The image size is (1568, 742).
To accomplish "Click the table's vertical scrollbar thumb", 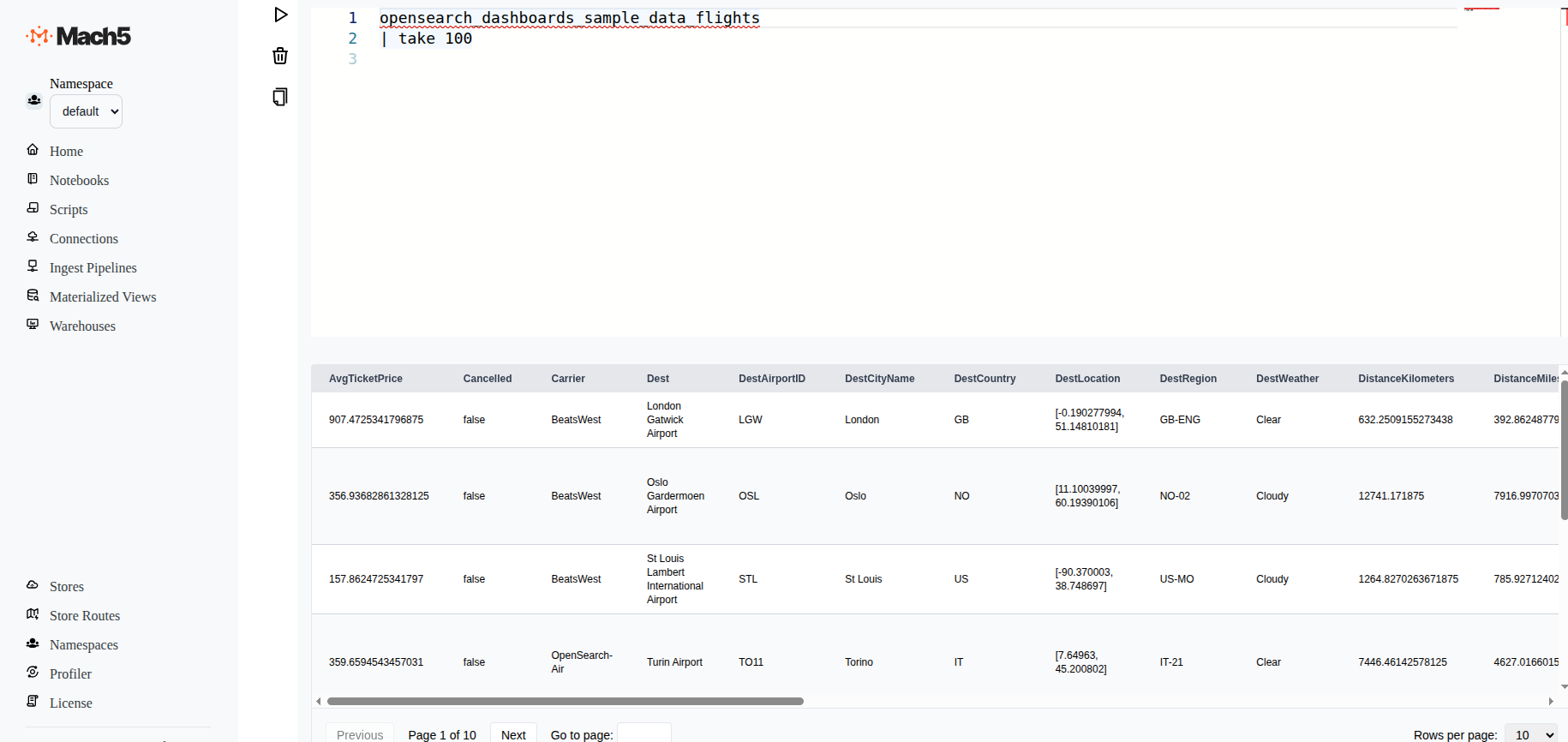I will pos(1564,450).
